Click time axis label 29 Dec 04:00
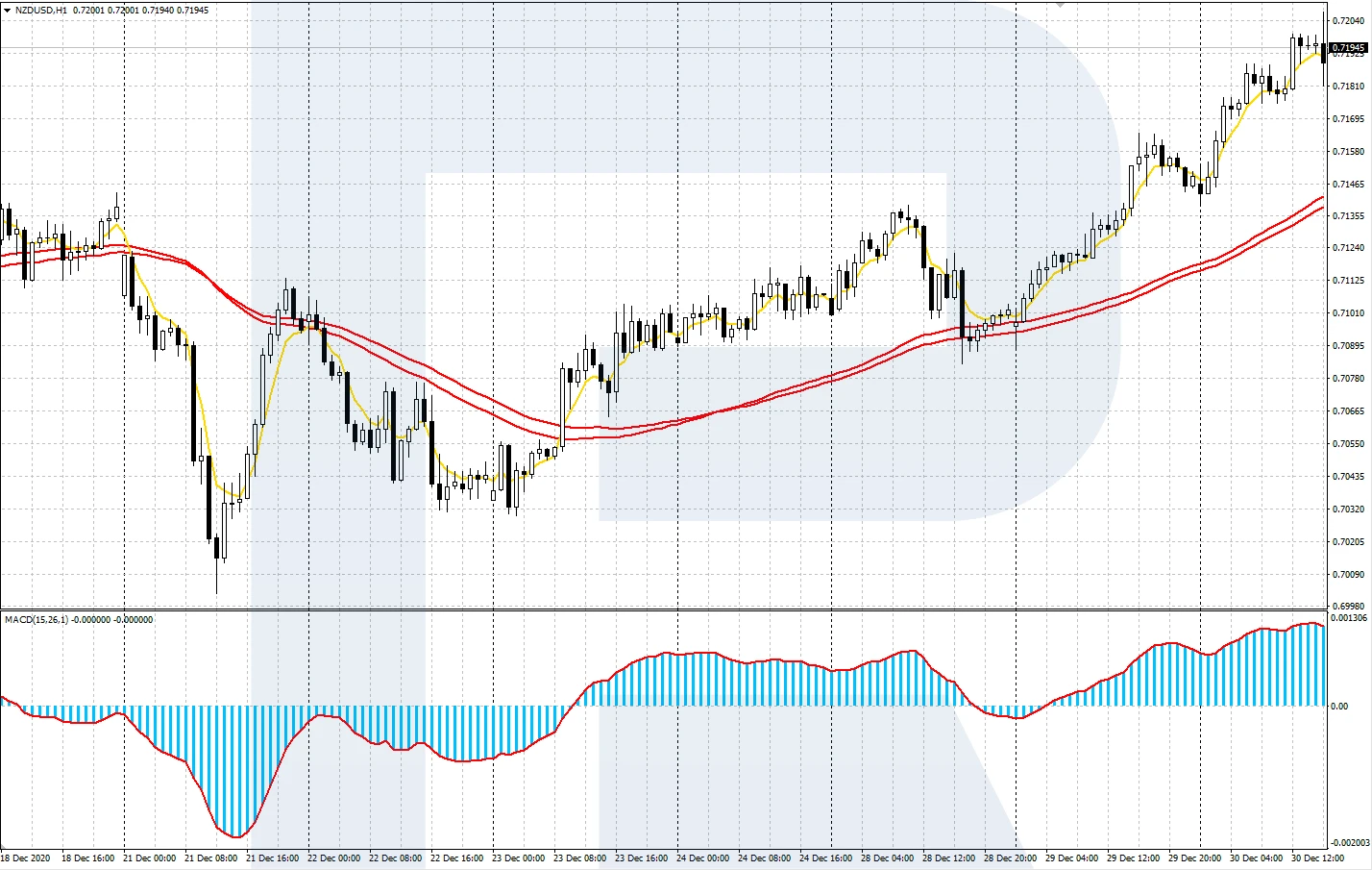This screenshot has width=1372, height=870. 1072,858
